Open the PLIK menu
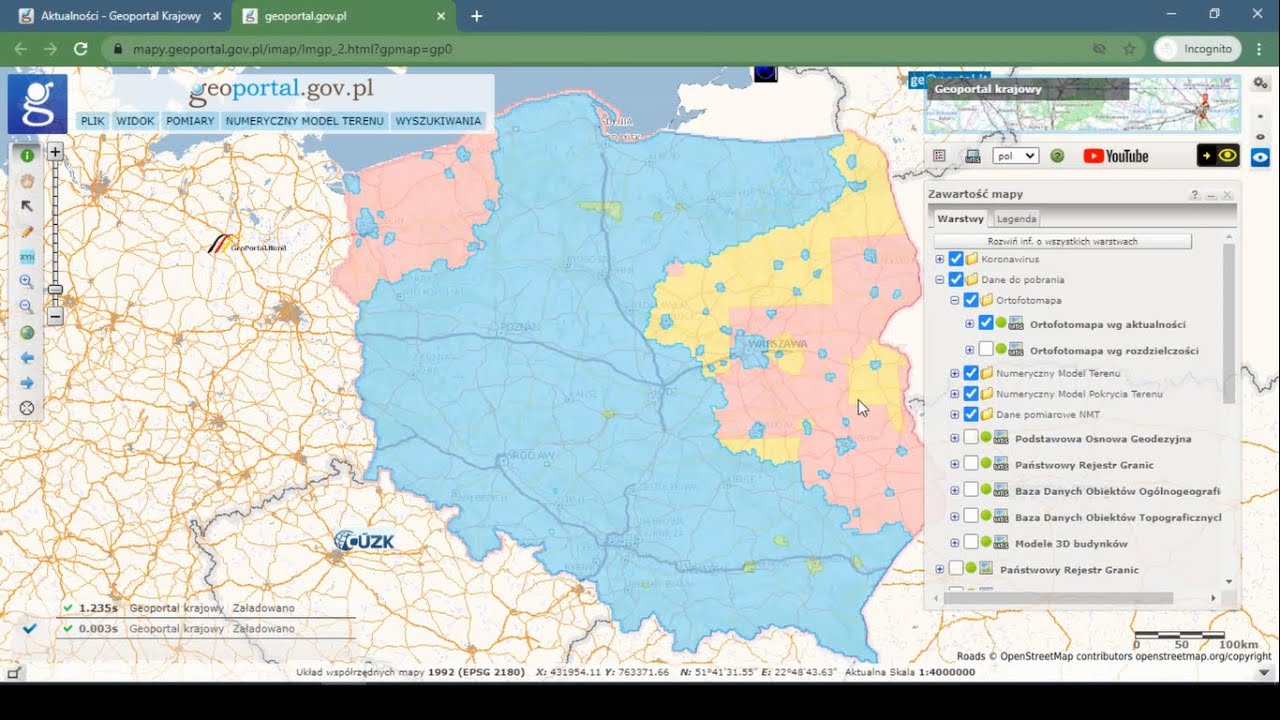This screenshot has height=720, width=1280. pyautogui.click(x=93, y=121)
